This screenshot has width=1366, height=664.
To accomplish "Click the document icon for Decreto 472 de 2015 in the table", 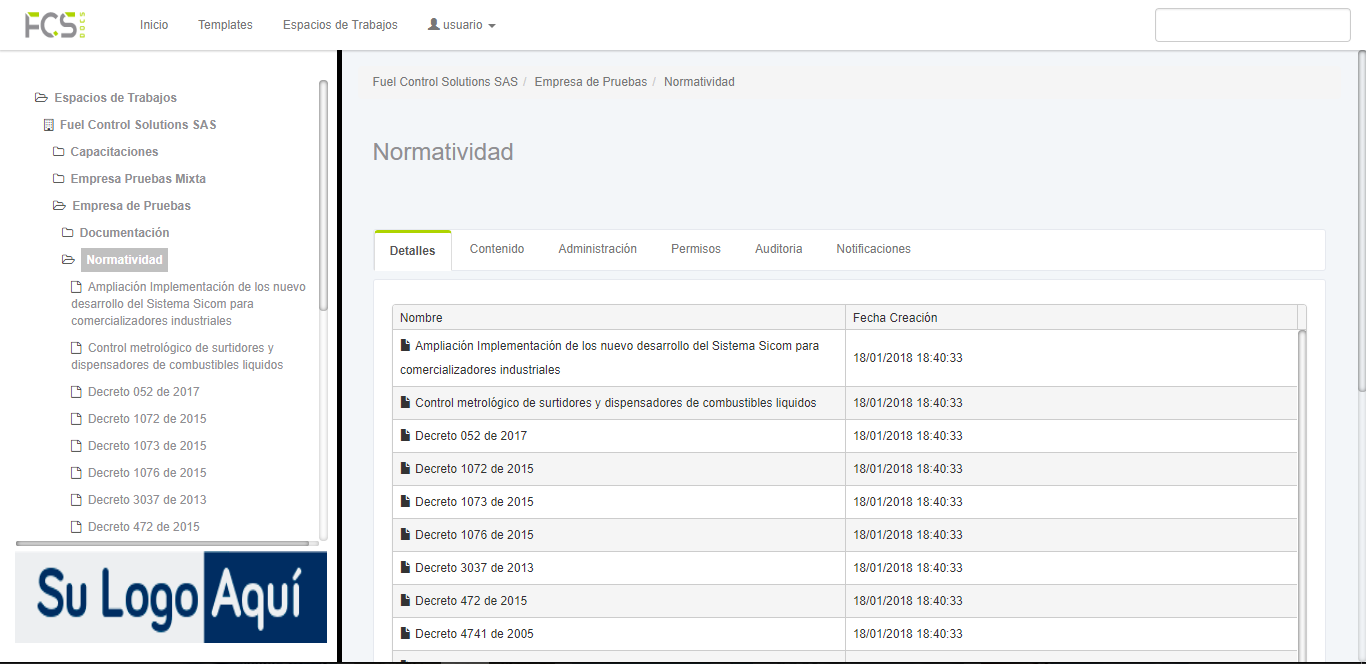I will click(405, 601).
